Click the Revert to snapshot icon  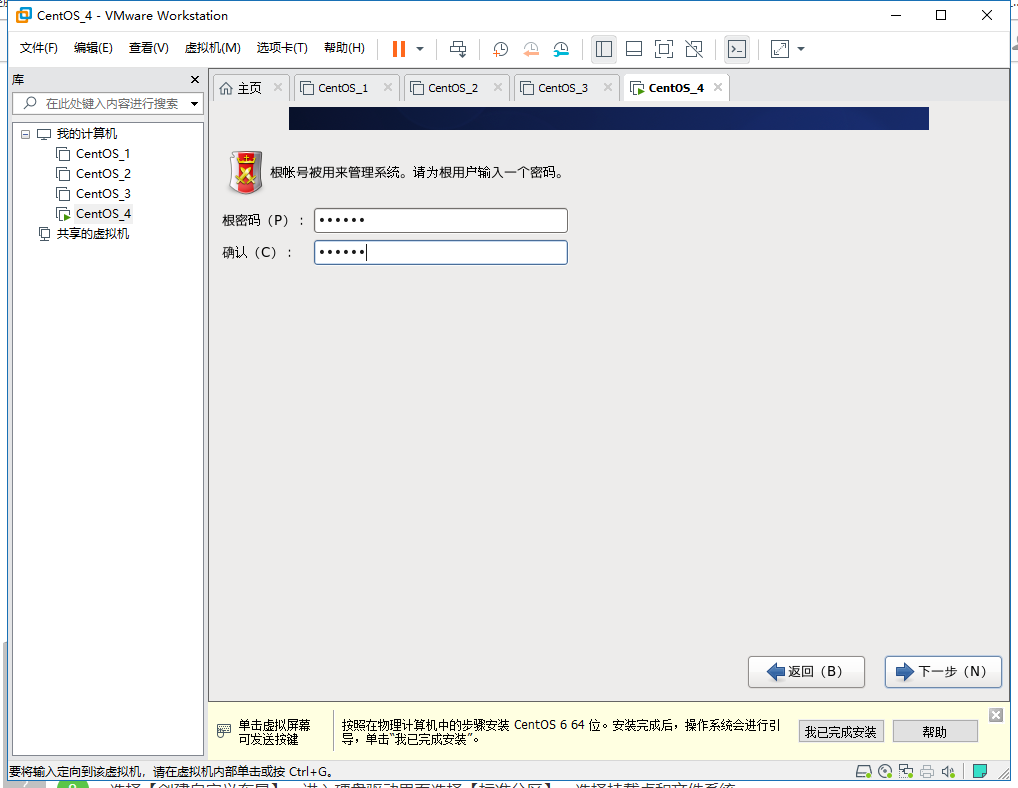[530, 49]
